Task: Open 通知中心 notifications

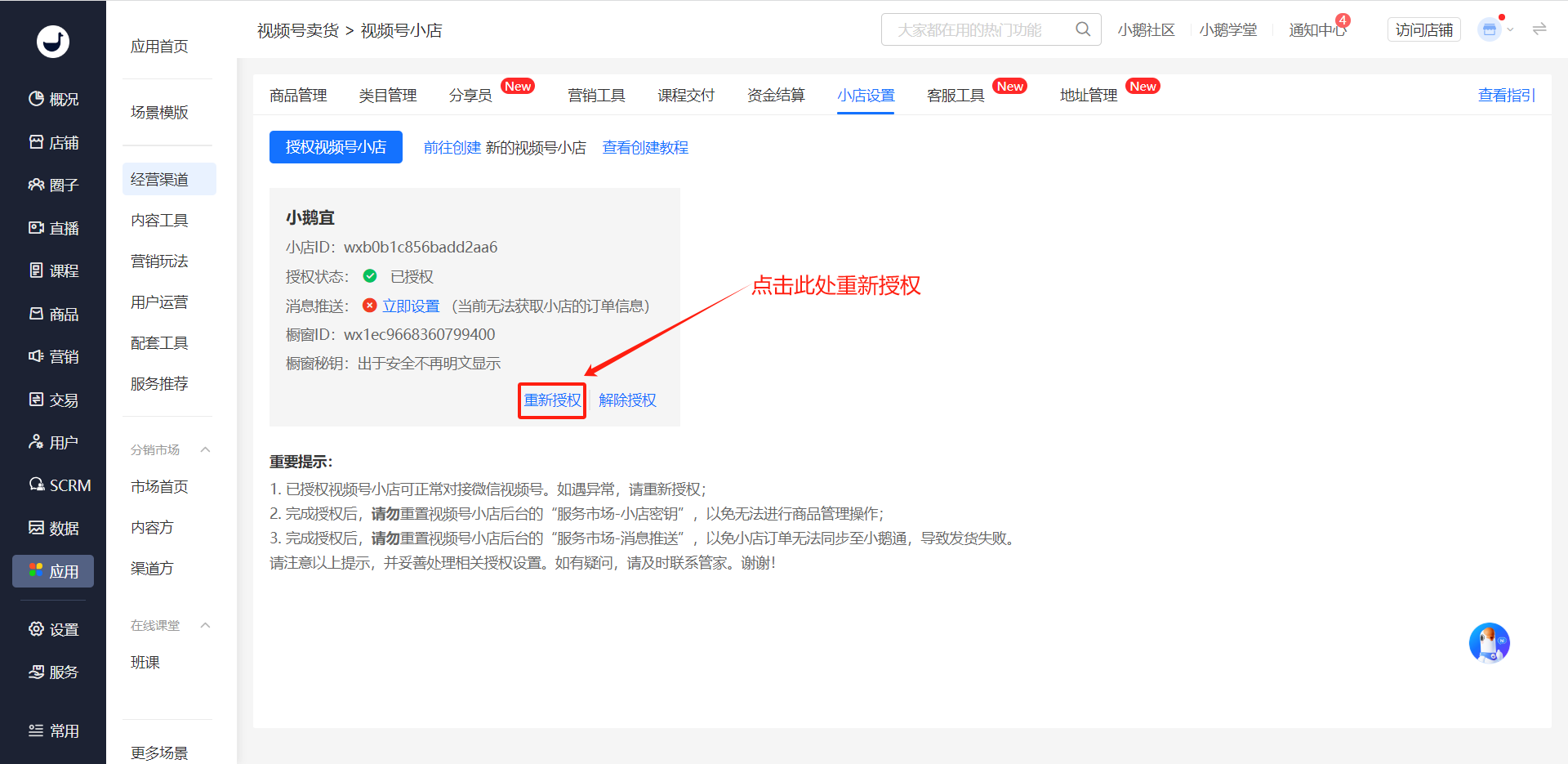Action: (x=1317, y=30)
